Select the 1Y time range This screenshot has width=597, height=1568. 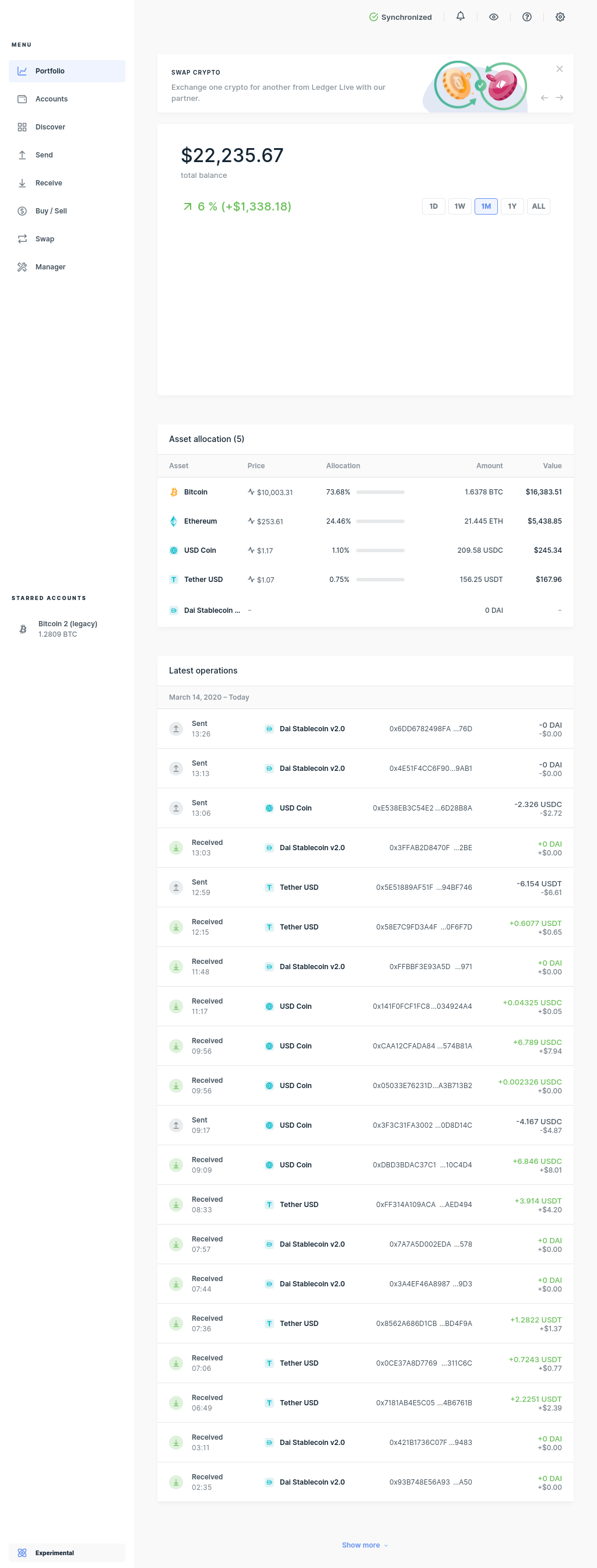point(512,206)
